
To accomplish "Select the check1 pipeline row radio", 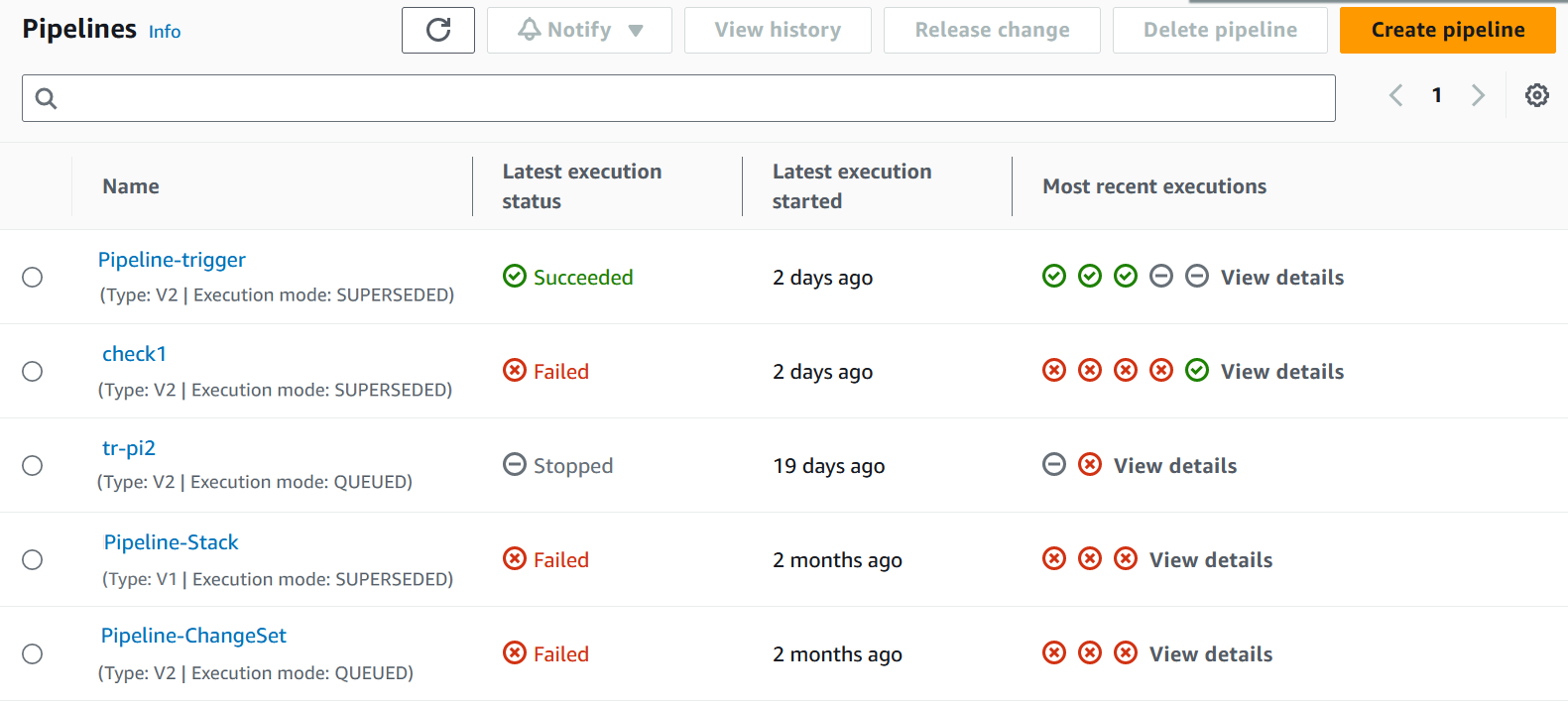I will [32, 371].
